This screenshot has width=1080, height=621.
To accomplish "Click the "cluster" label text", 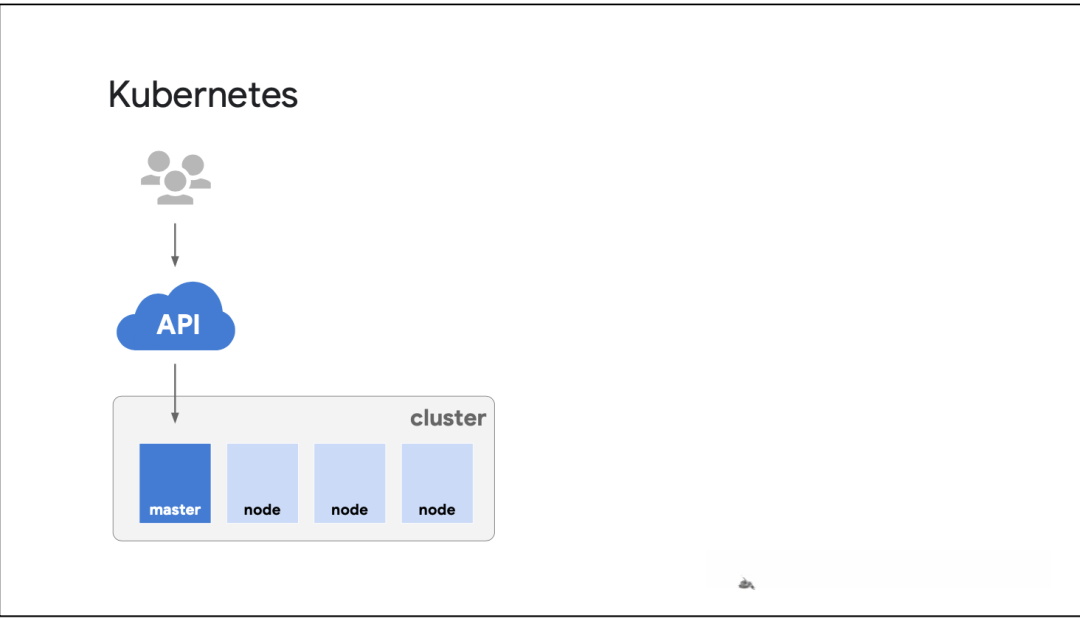I will tap(448, 418).
